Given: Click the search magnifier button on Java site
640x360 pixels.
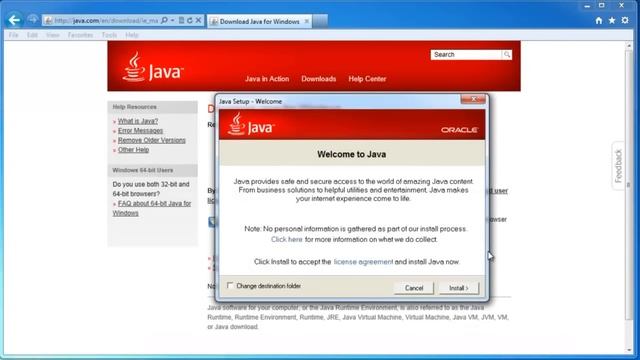Looking at the screenshot, I should coord(507,55).
